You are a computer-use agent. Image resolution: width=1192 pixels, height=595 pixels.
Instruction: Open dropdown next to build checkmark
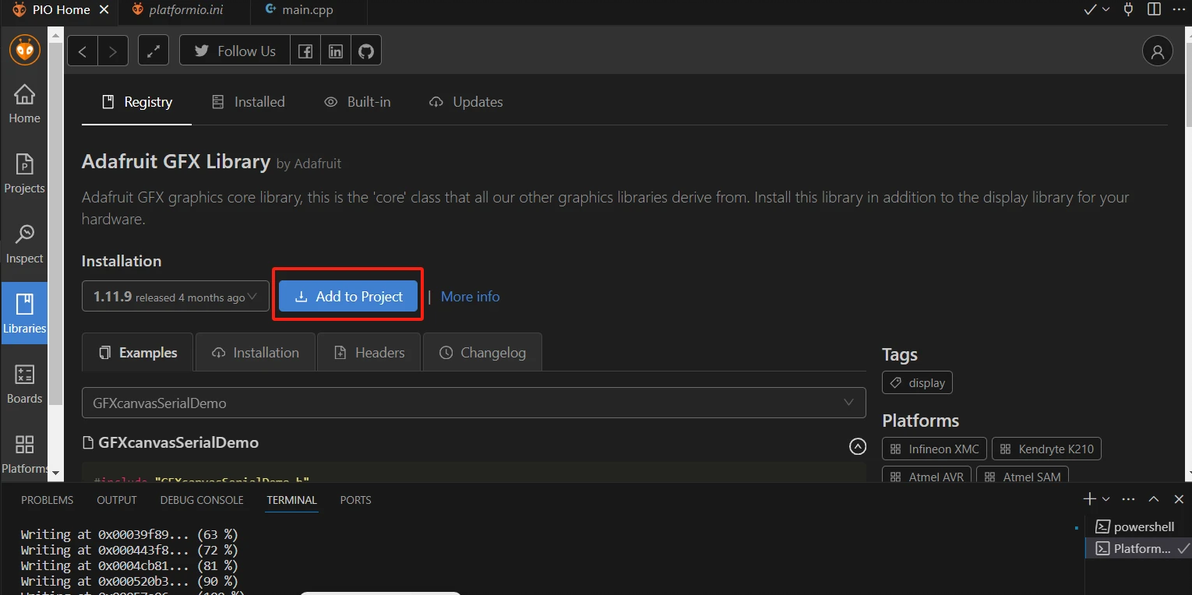(1106, 10)
